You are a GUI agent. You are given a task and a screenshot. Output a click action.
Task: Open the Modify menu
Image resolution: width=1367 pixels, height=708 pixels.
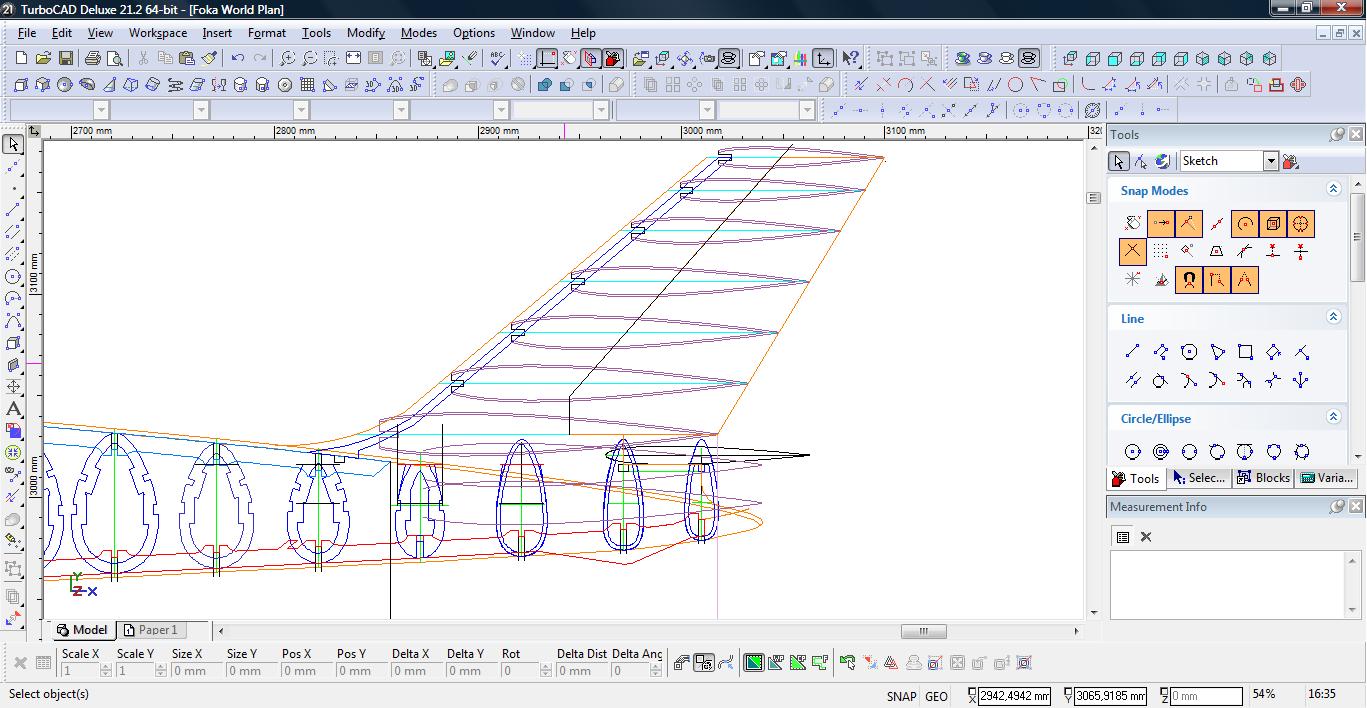point(365,33)
